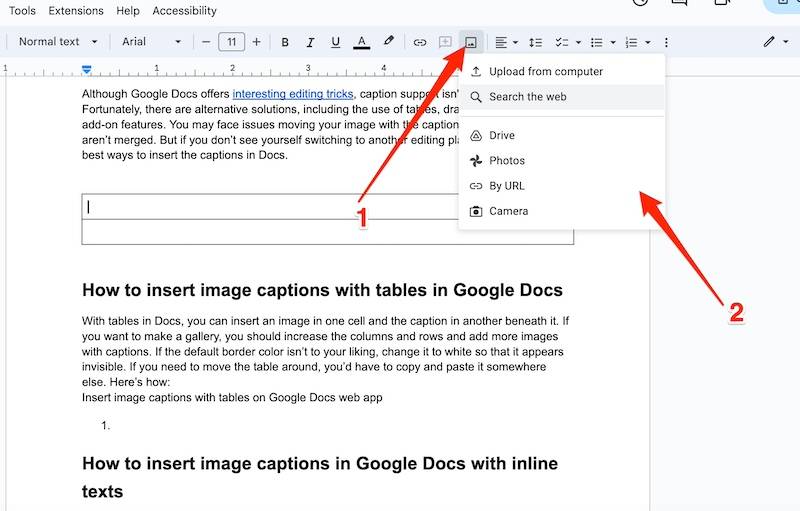Click the insert image icon
Viewport: 800px width, 511px height.
(471, 42)
